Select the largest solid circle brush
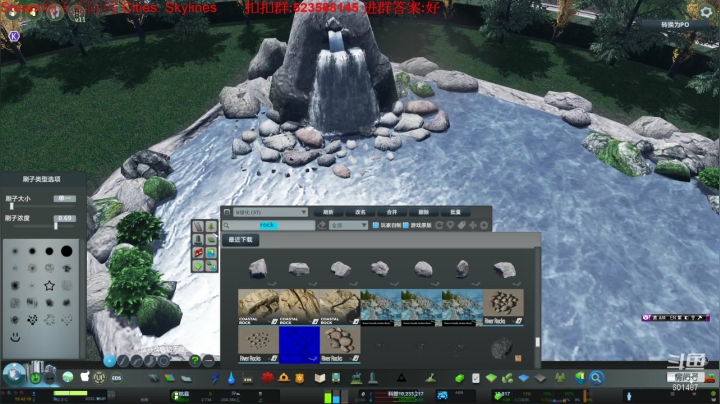720x404 pixels. [x=67, y=251]
